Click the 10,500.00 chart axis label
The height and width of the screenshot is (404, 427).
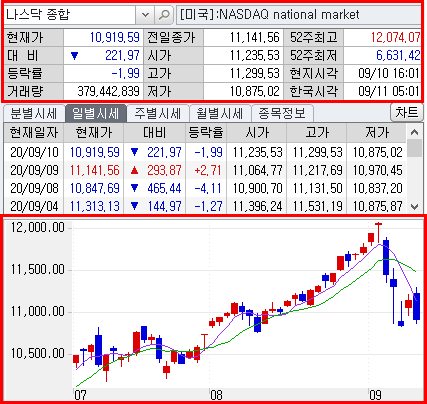click(37, 353)
